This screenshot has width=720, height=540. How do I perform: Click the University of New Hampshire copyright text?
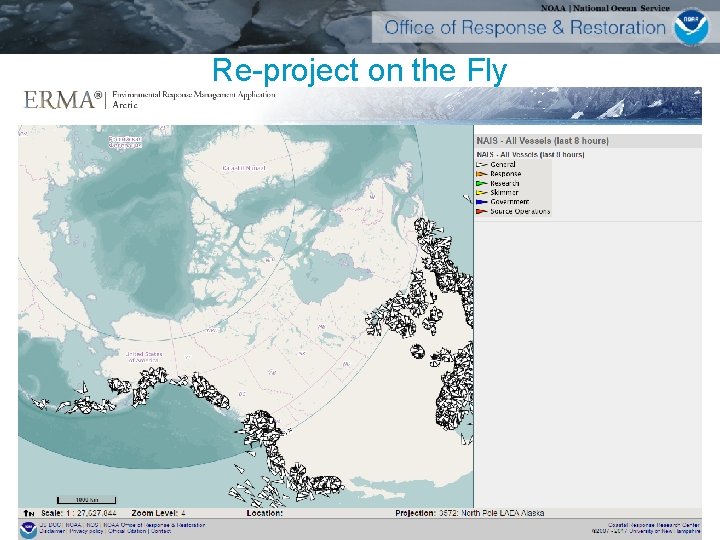(647, 531)
